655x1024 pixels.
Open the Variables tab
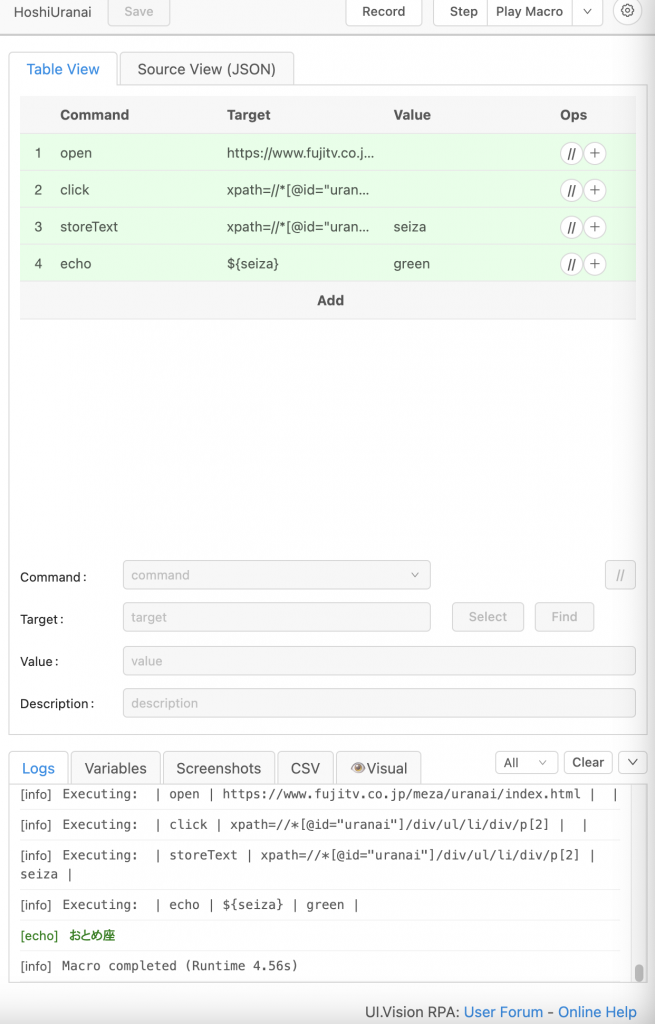coord(116,768)
